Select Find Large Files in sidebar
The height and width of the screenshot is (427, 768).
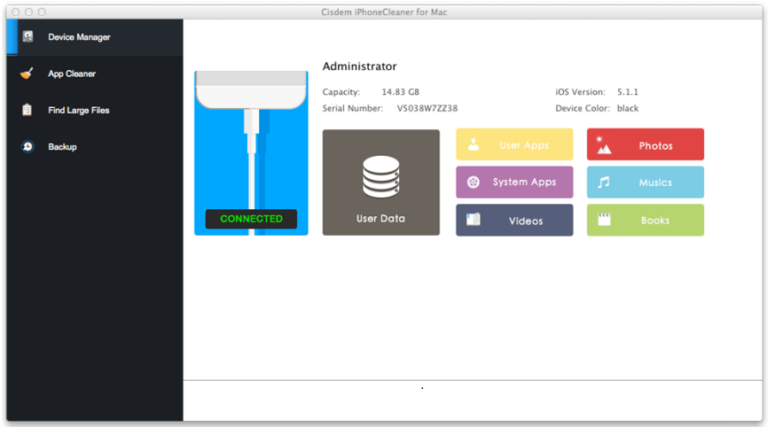[x=79, y=110]
